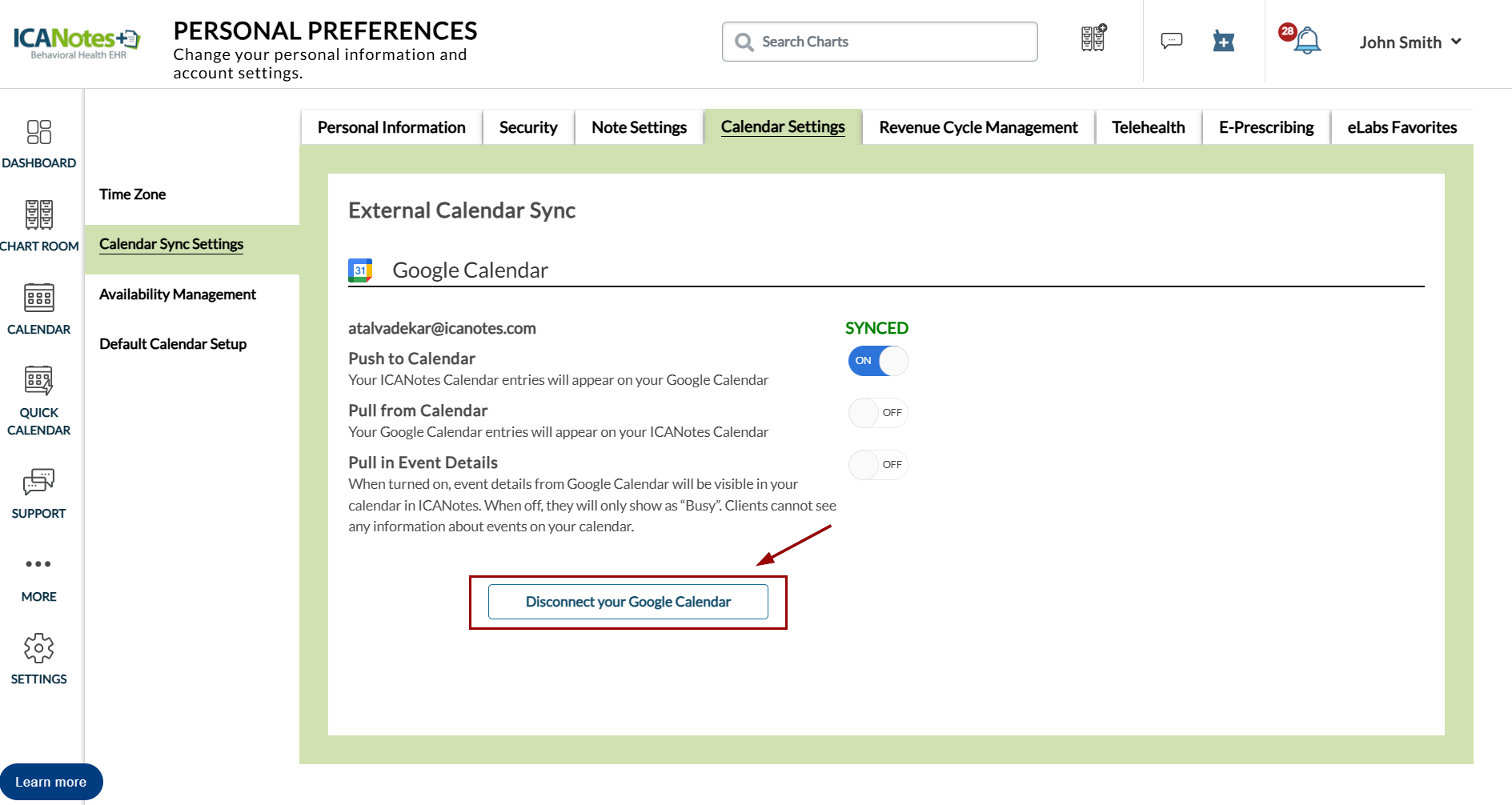Click the Learn more button
The height and width of the screenshot is (805, 1512).
click(51, 782)
